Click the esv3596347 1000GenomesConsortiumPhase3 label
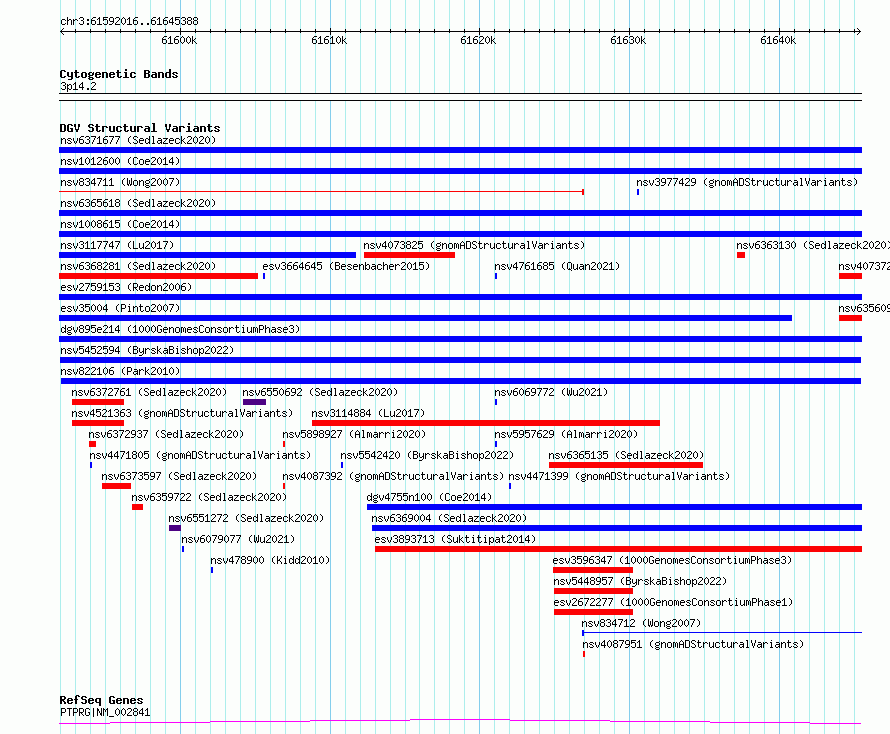This screenshot has height=734, width=890. [x=673, y=560]
